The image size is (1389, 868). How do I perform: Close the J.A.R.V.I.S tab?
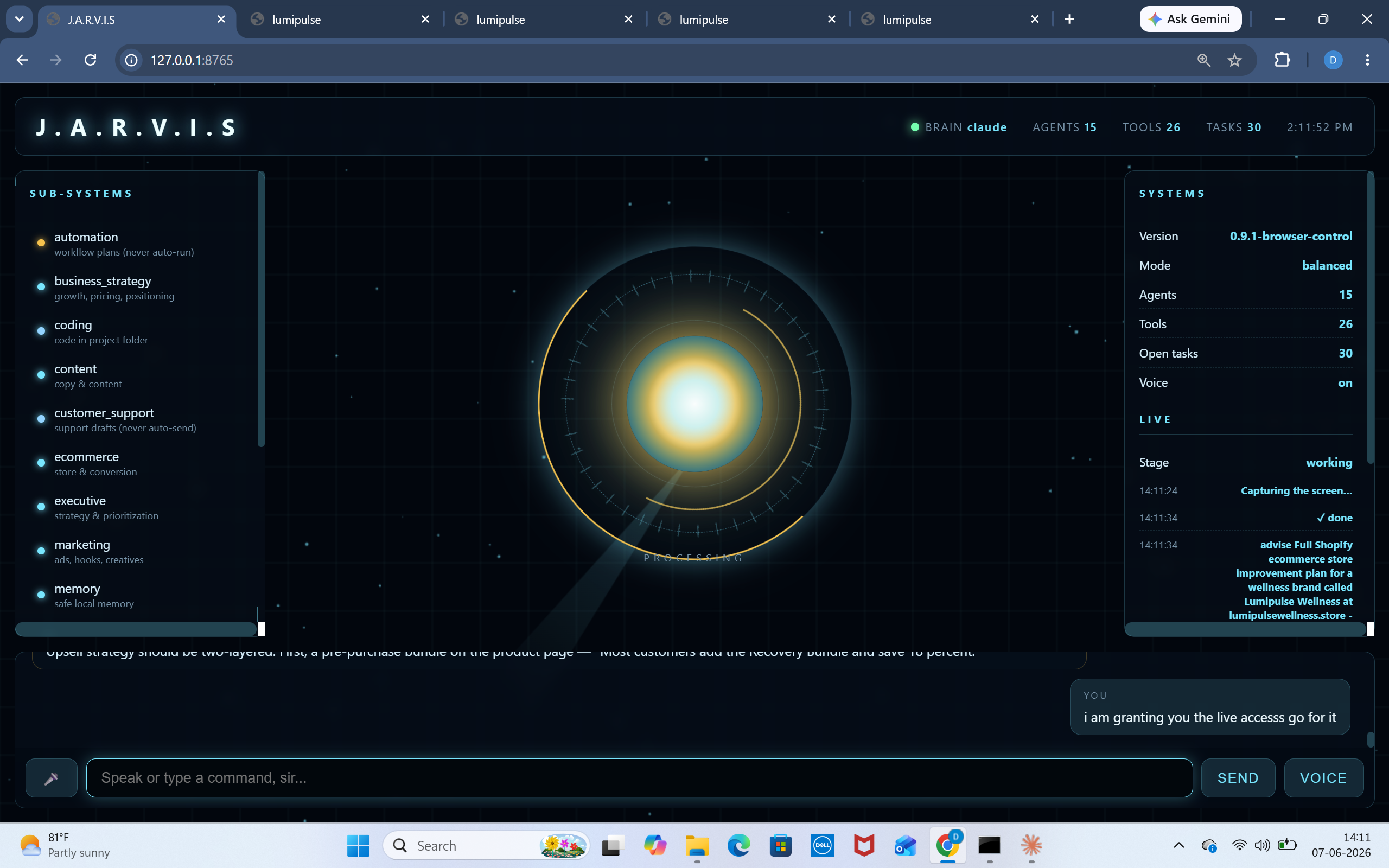click(221, 20)
